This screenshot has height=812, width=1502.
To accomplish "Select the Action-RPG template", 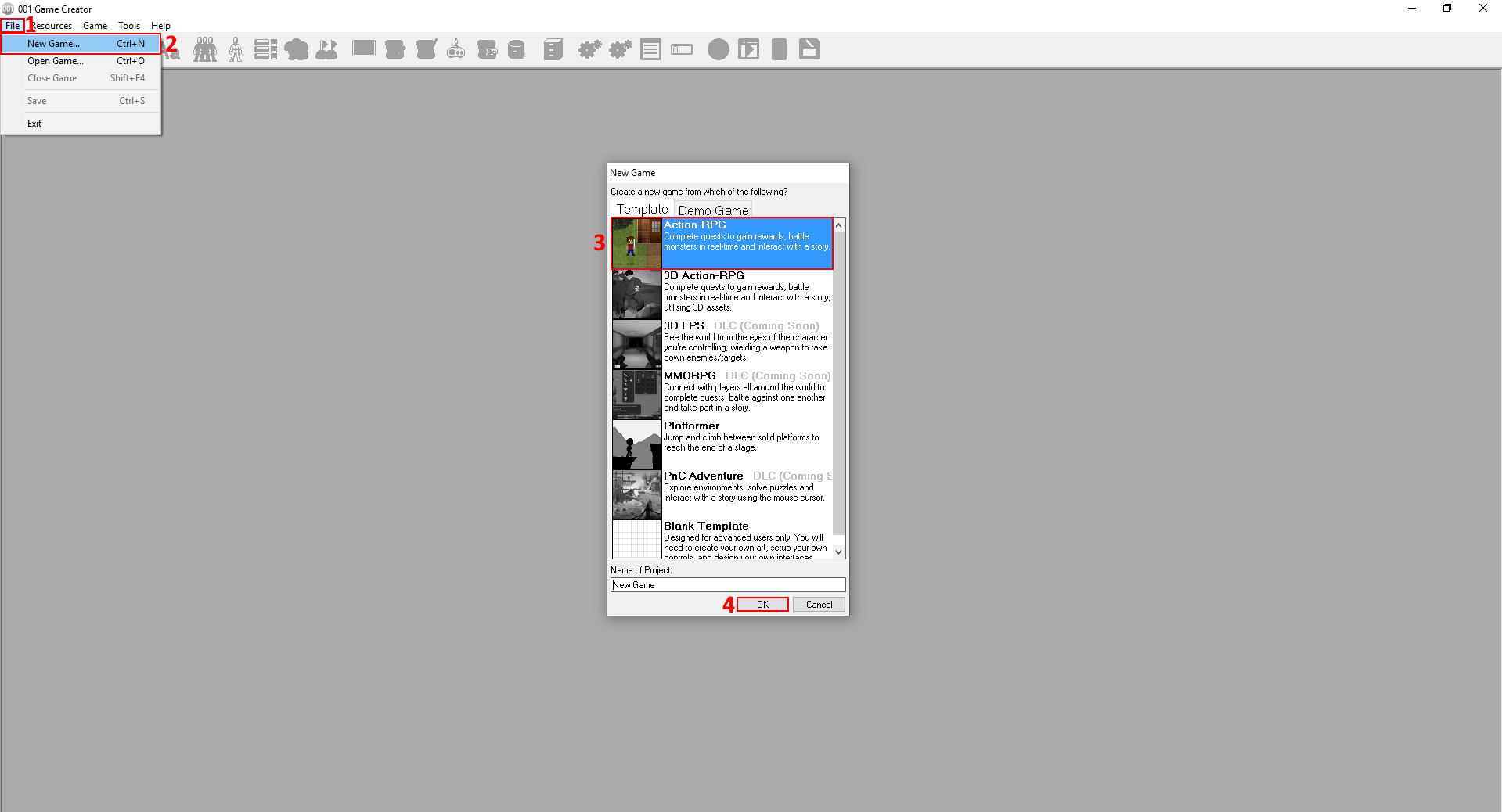I will (722, 243).
